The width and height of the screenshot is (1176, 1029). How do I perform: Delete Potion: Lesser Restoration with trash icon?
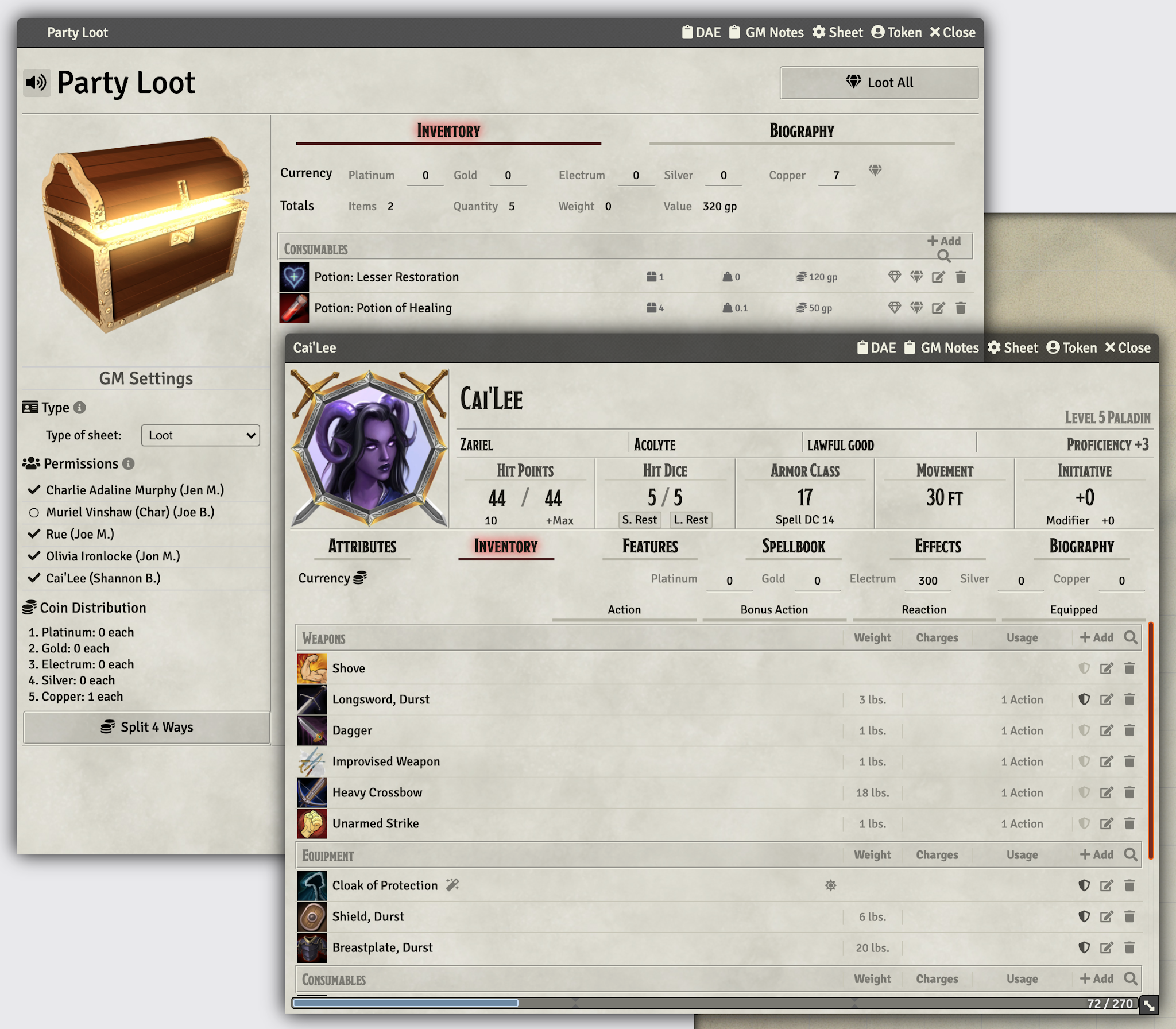961,277
